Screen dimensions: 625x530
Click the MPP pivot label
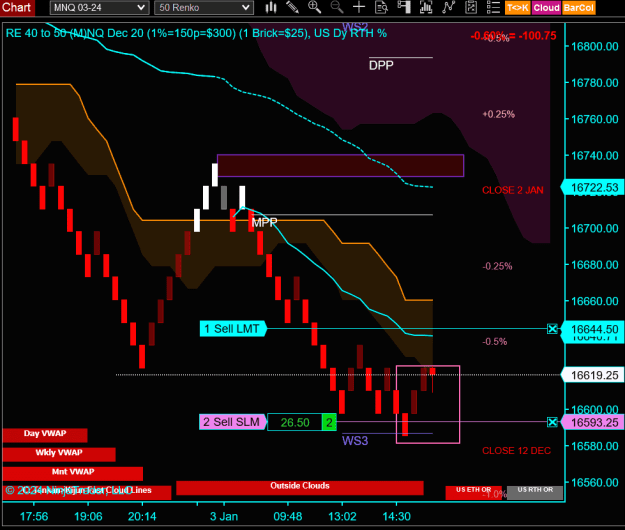pos(264,222)
